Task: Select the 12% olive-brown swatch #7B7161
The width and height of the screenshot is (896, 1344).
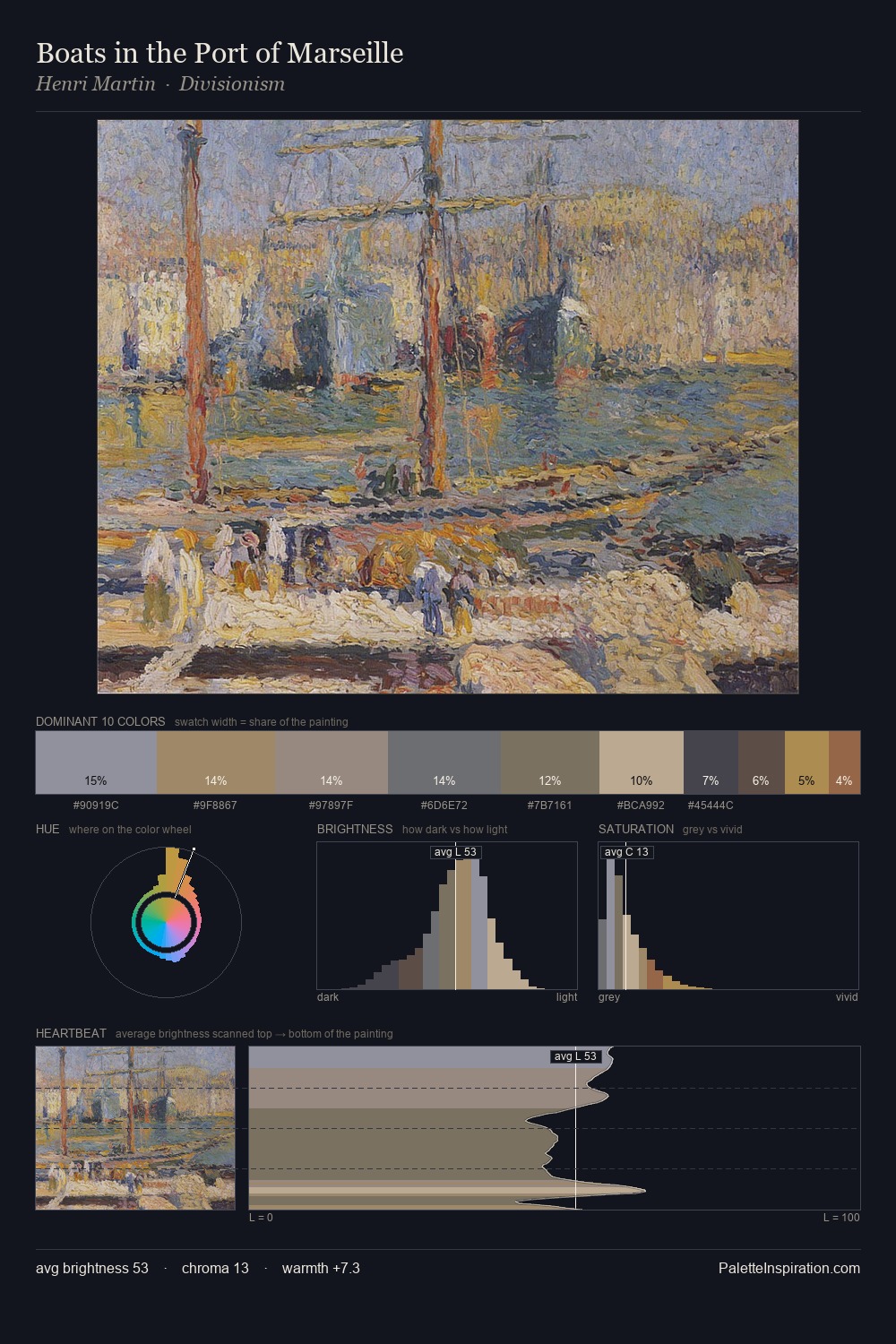Action: point(550,762)
